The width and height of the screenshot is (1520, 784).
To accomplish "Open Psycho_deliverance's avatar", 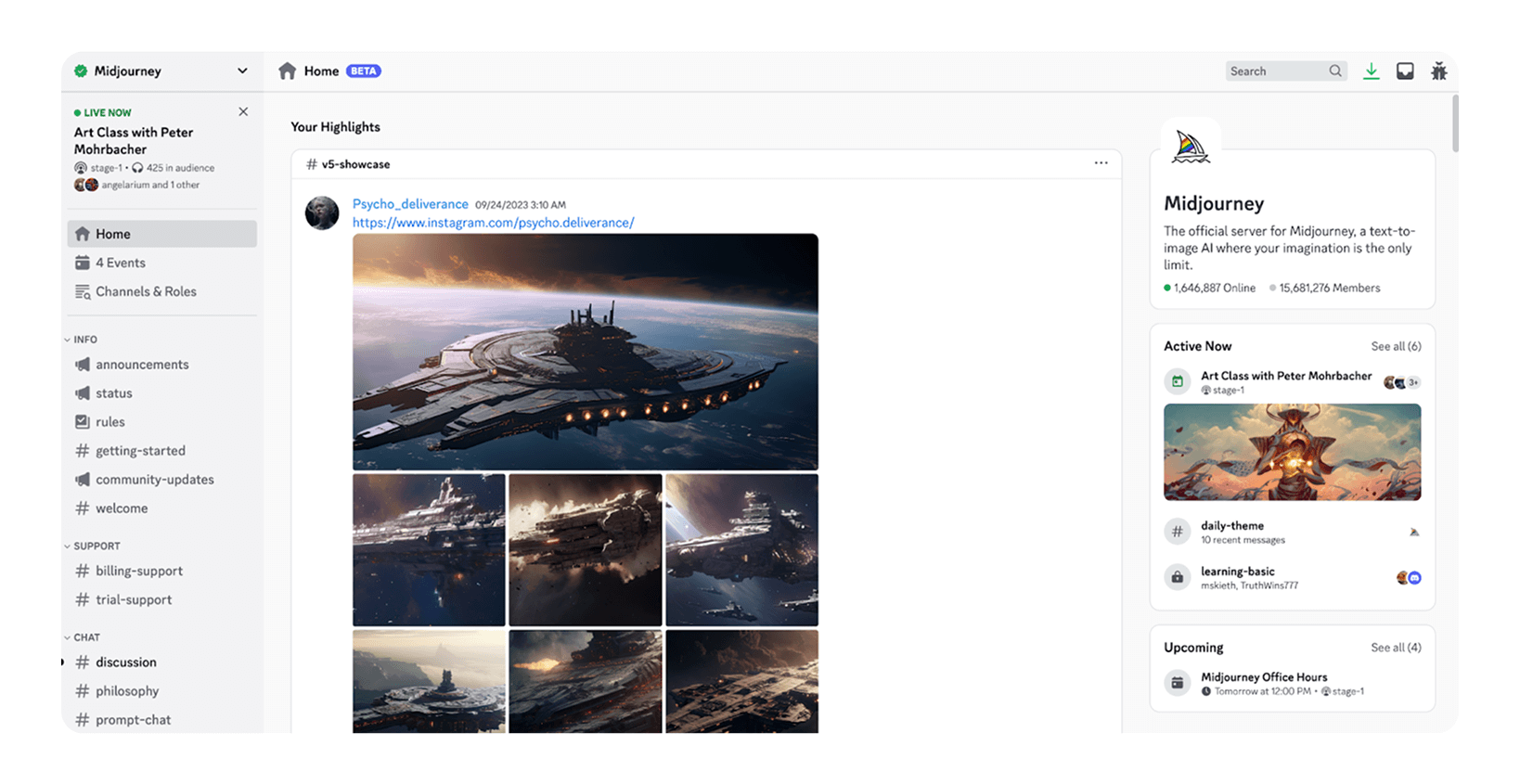I will coord(322,213).
